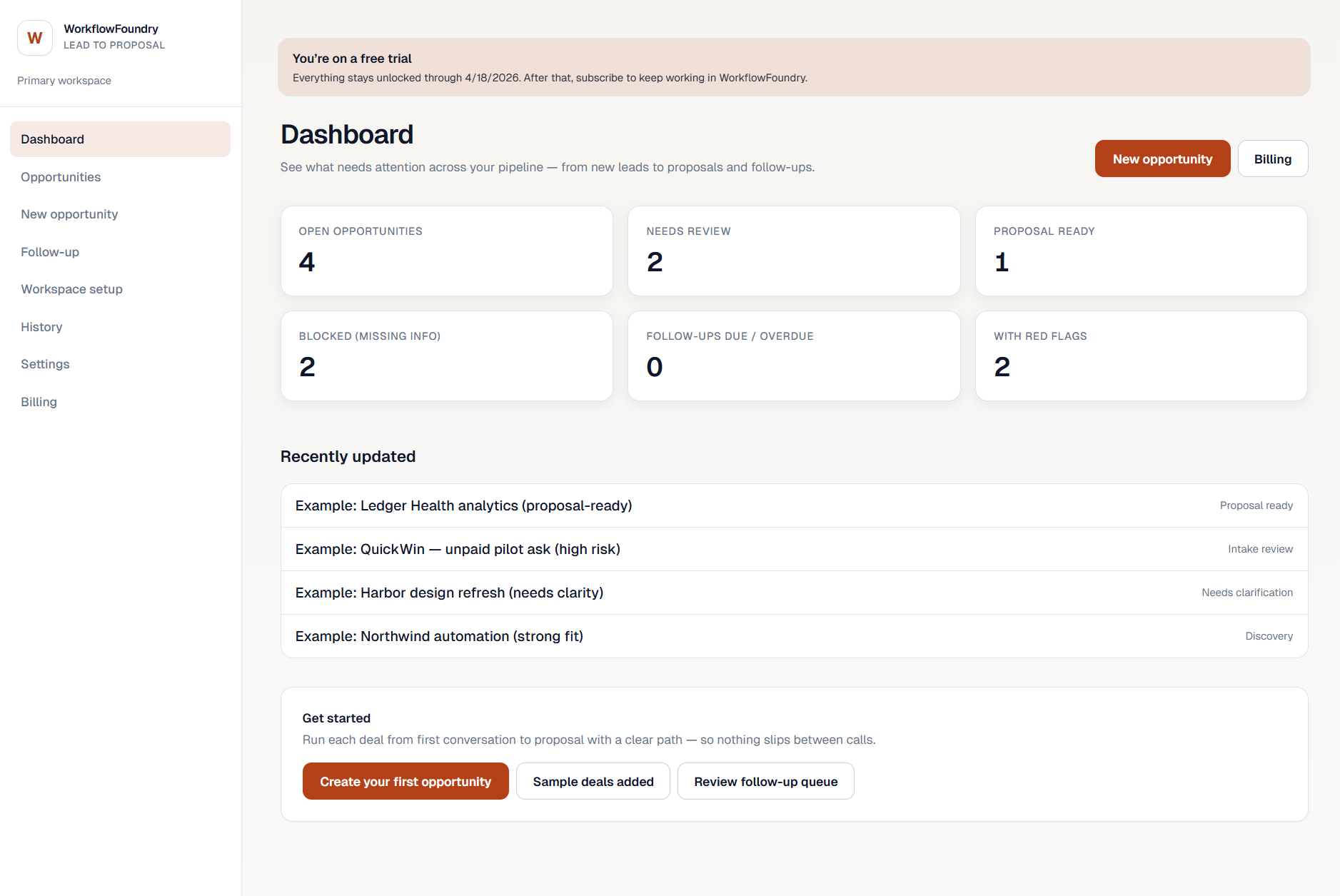1340x896 pixels.
Task: Click the WorkflowFoundry logo icon
Action: 34,37
